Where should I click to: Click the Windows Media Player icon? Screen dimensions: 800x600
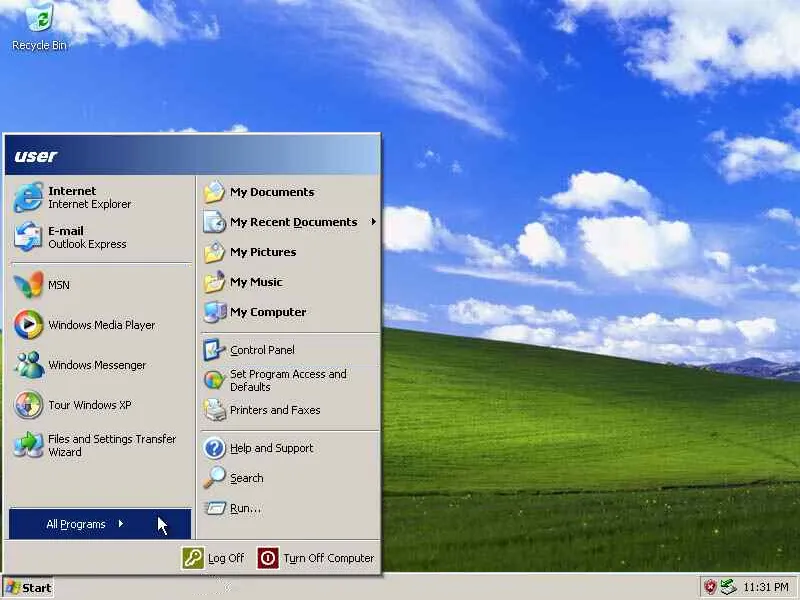tap(28, 324)
